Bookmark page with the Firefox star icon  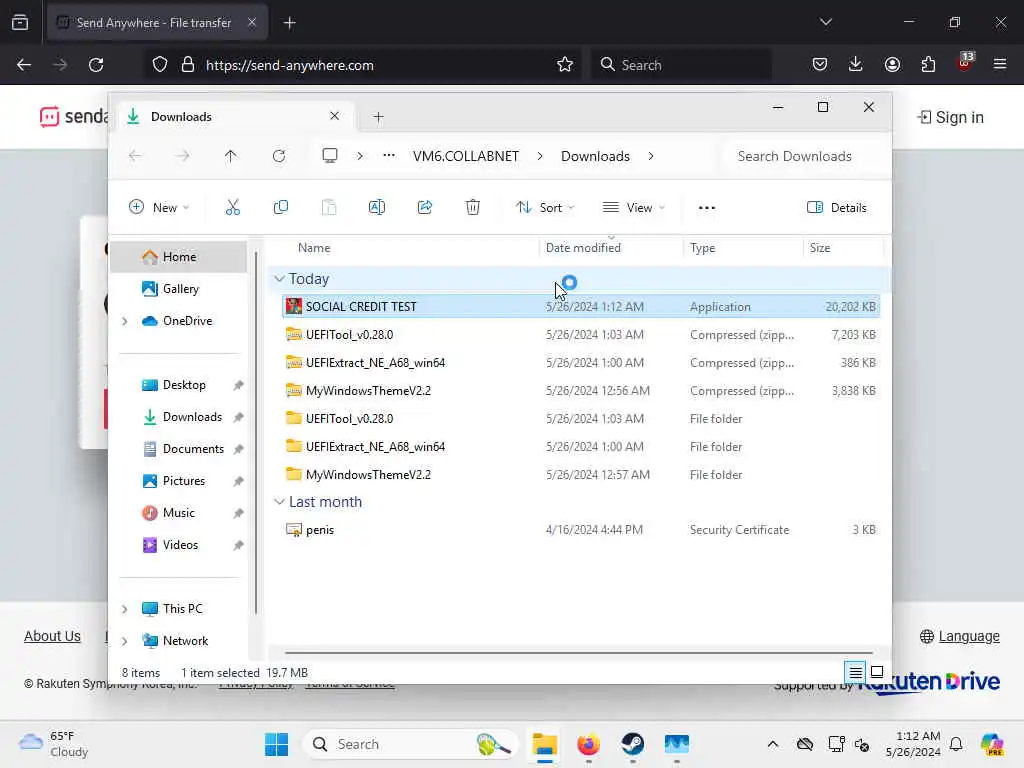[565, 65]
